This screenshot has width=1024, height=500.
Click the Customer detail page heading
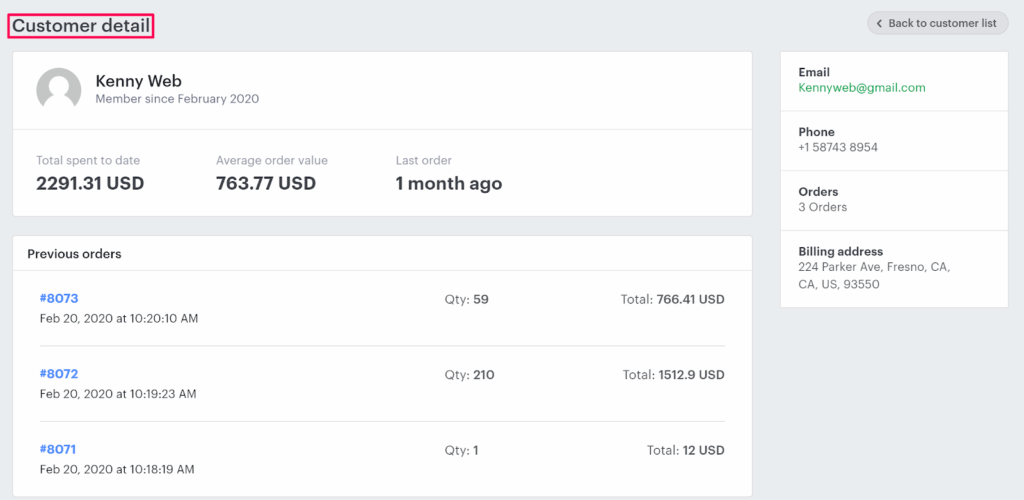pyautogui.click(x=81, y=25)
